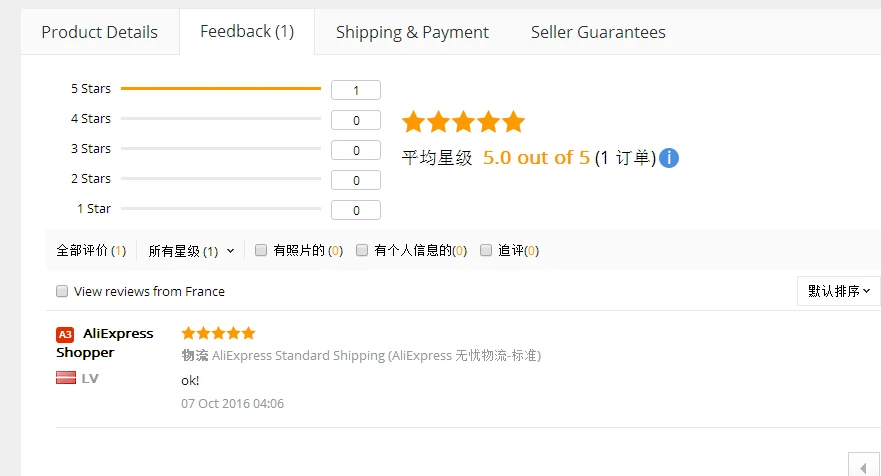Select the Feedback (1) tab
Screen dimensions: 881x476
pyautogui.click(x=247, y=31)
